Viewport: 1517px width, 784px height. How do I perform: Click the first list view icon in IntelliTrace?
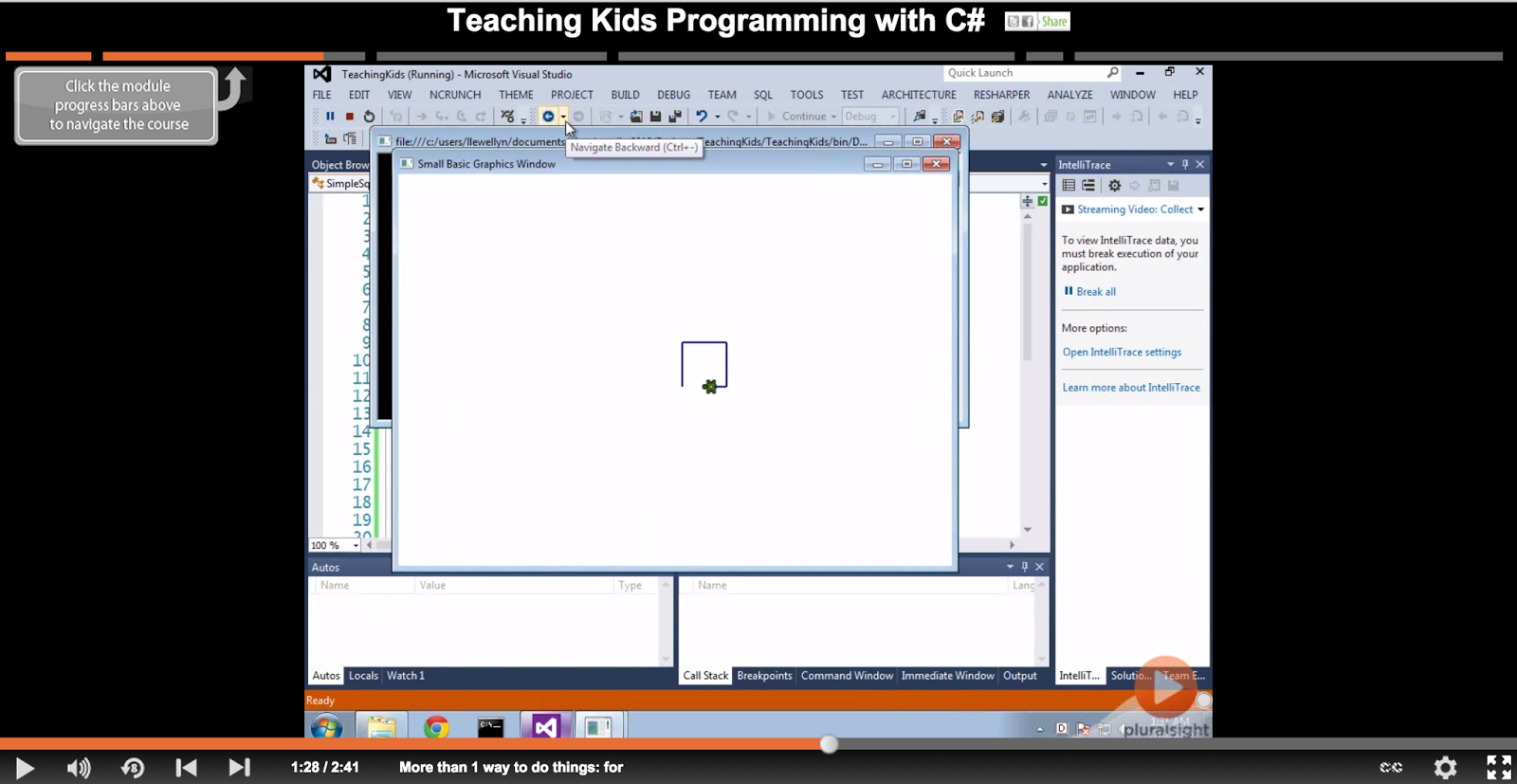[1069, 186]
